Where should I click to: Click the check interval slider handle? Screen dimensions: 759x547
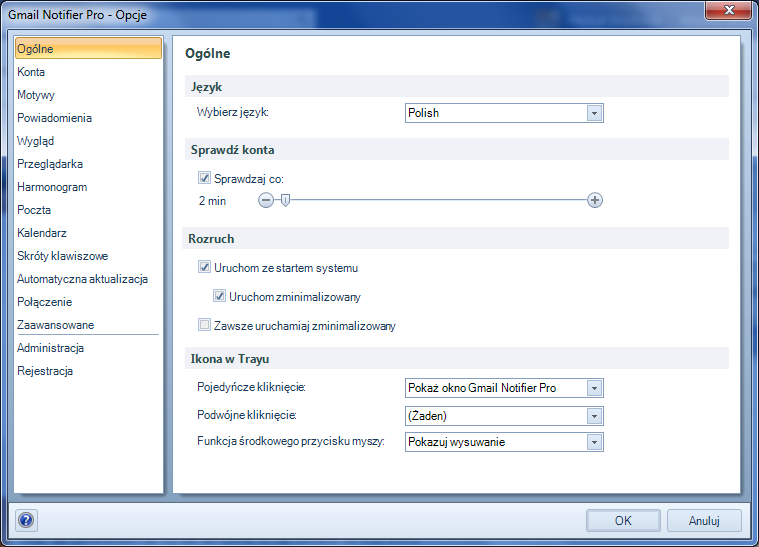tap(285, 200)
